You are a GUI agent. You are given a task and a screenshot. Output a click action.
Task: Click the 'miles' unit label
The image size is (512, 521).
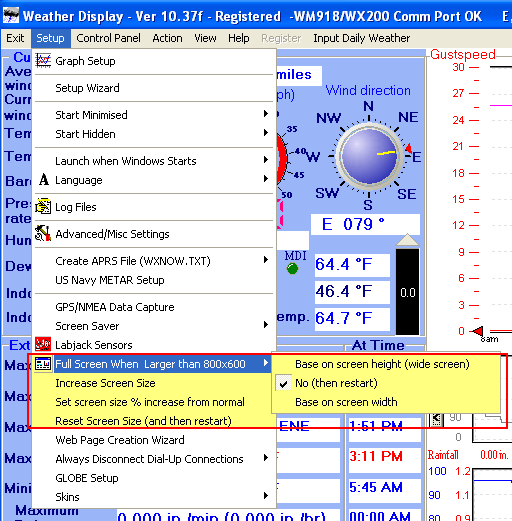(294, 75)
